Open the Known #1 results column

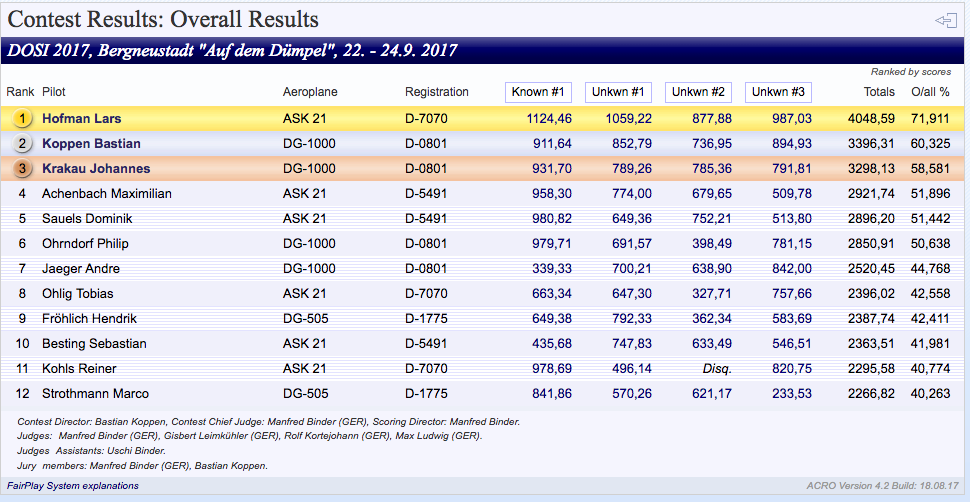tap(538, 92)
